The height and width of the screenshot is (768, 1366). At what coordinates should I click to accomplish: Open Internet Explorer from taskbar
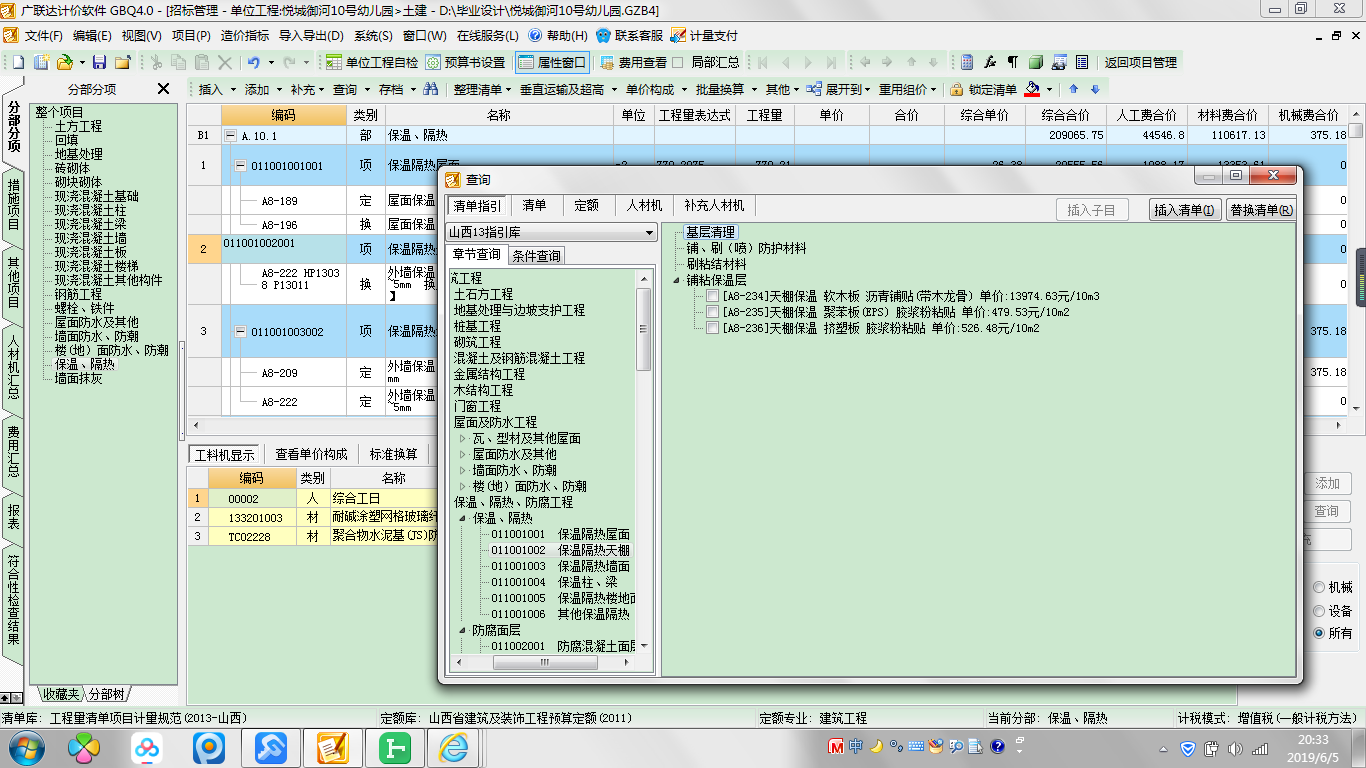click(x=453, y=747)
